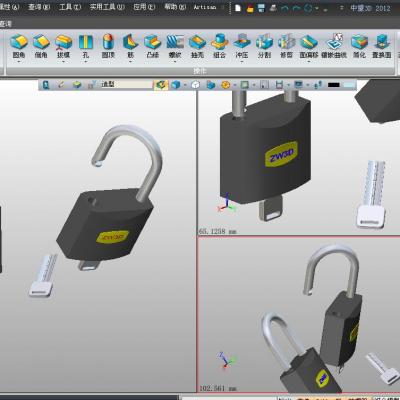This screenshot has width=400, height=400.
Task: Pick the 抽壳 shell tool
Action: tap(197, 46)
